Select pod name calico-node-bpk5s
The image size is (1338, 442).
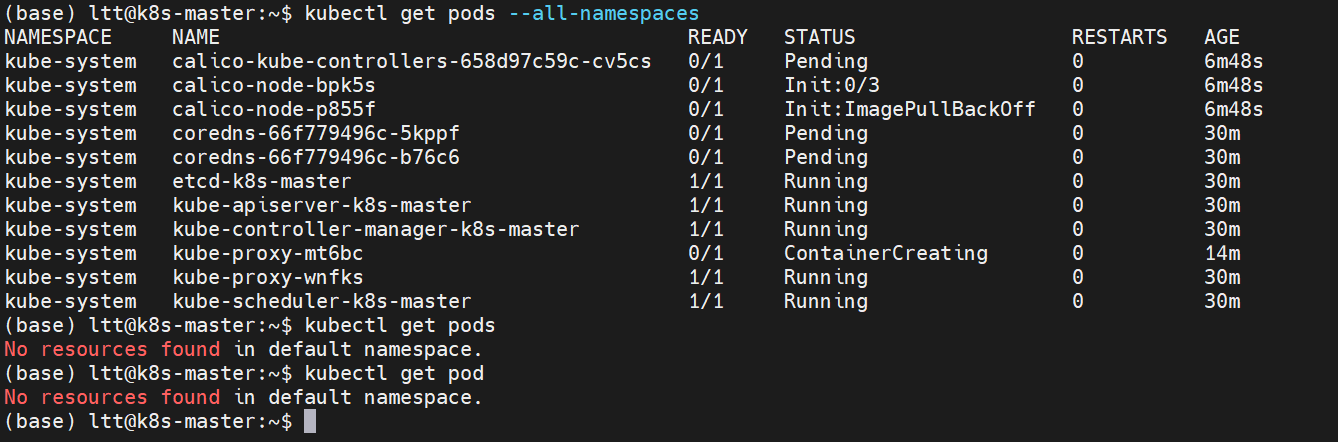coord(274,85)
